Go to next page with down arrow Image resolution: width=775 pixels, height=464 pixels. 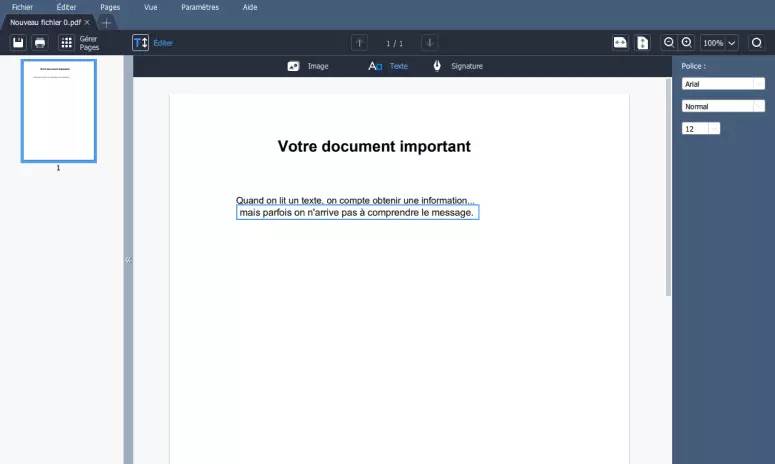pyautogui.click(x=430, y=43)
